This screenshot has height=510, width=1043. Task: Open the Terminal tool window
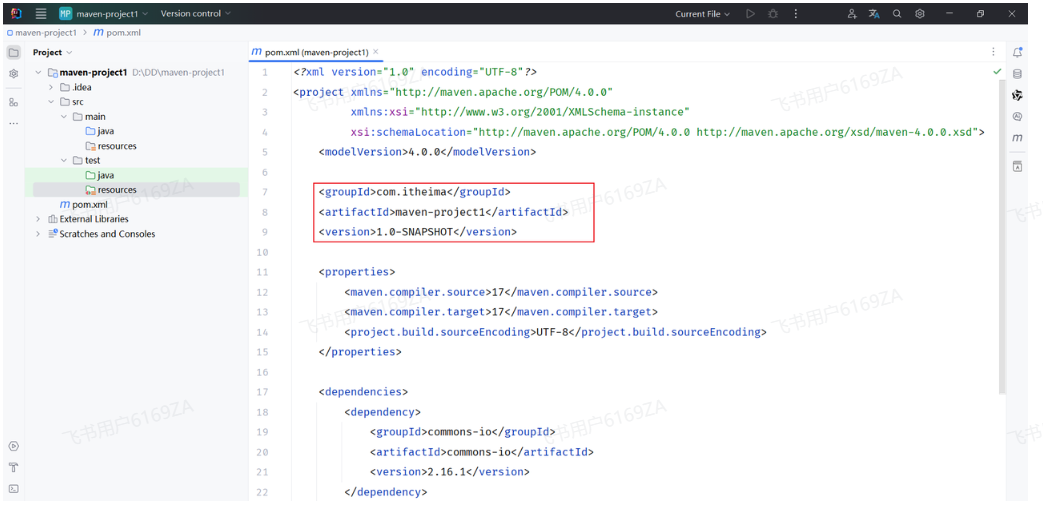click(14, 489)
